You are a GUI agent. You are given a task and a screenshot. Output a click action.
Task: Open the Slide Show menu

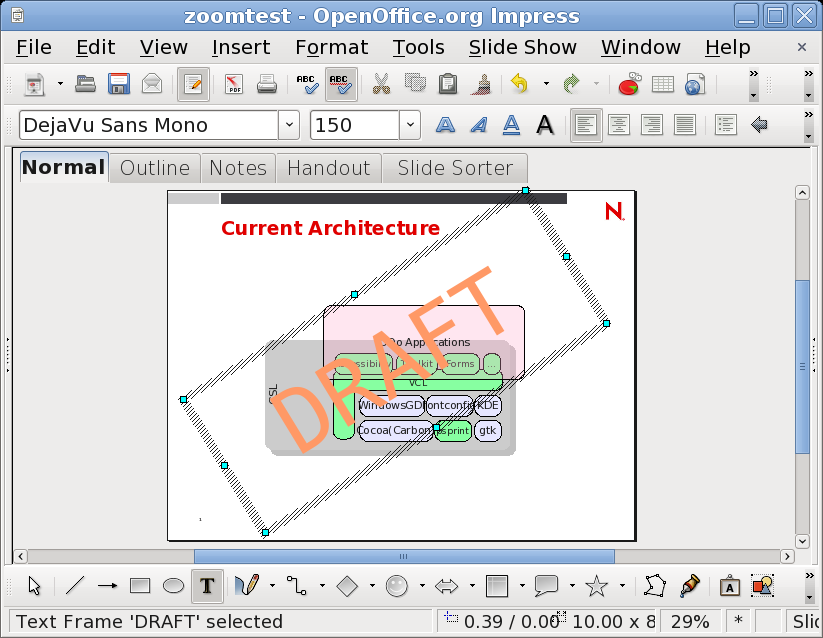click(x=522, y=47)
